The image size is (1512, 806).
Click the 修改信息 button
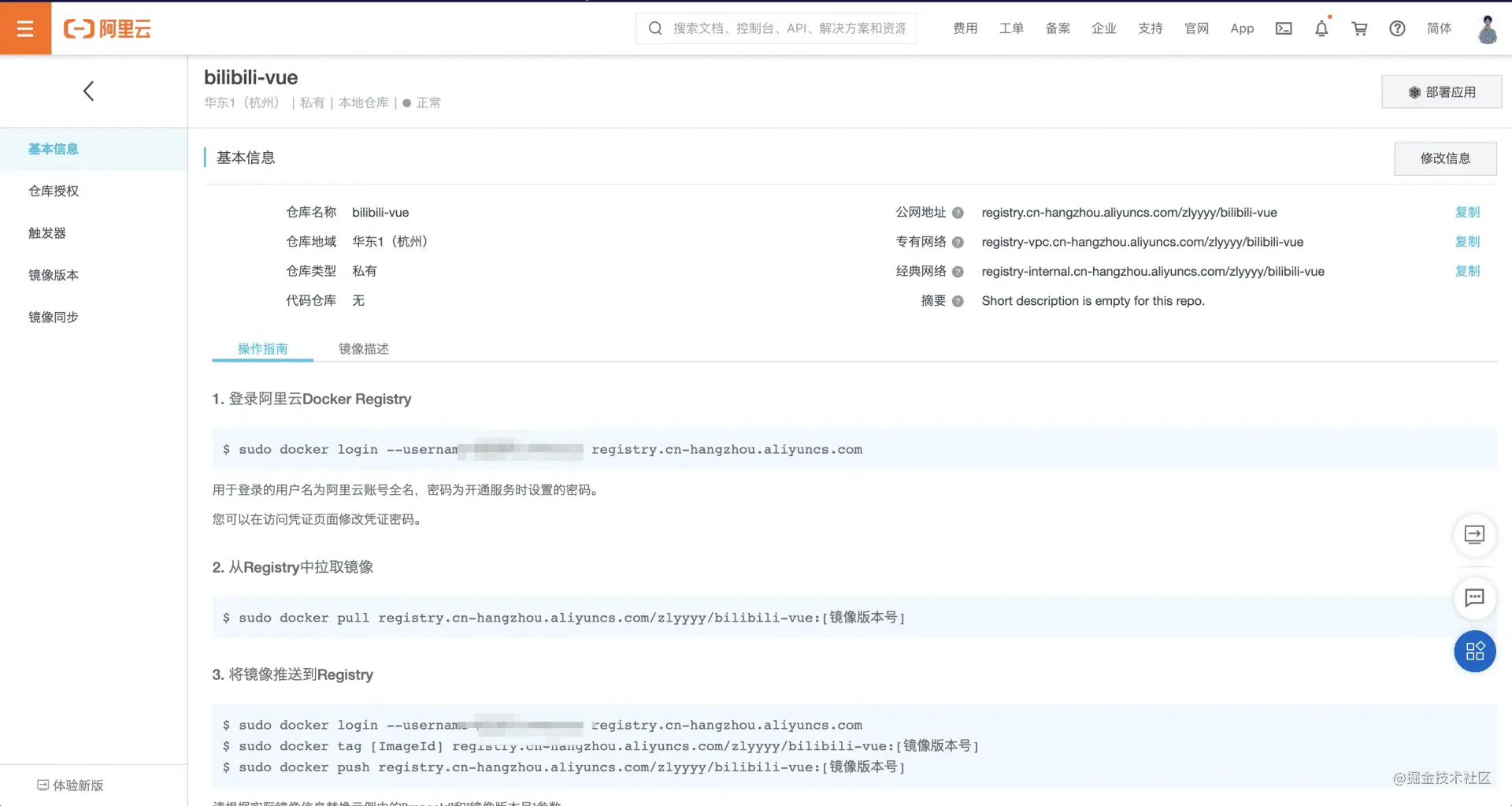(1445, 158)
